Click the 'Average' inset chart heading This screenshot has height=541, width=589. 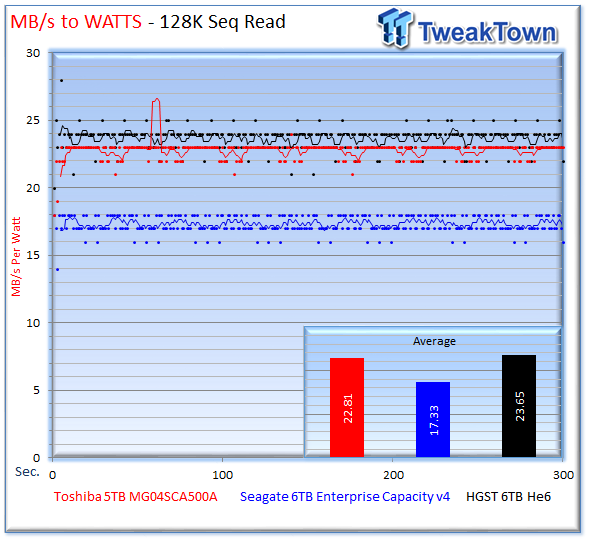[x=434, y=341]
